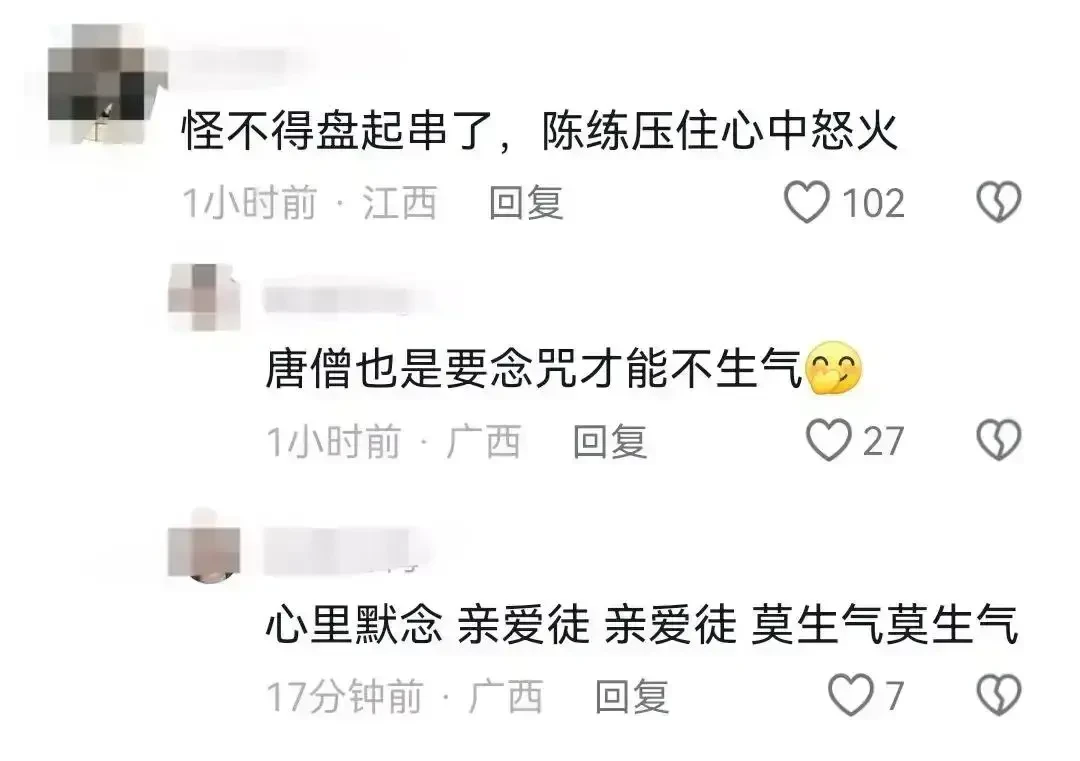Like the 心里默念 reply via its heart icon
1080x761 pixels.
point(851,696)
